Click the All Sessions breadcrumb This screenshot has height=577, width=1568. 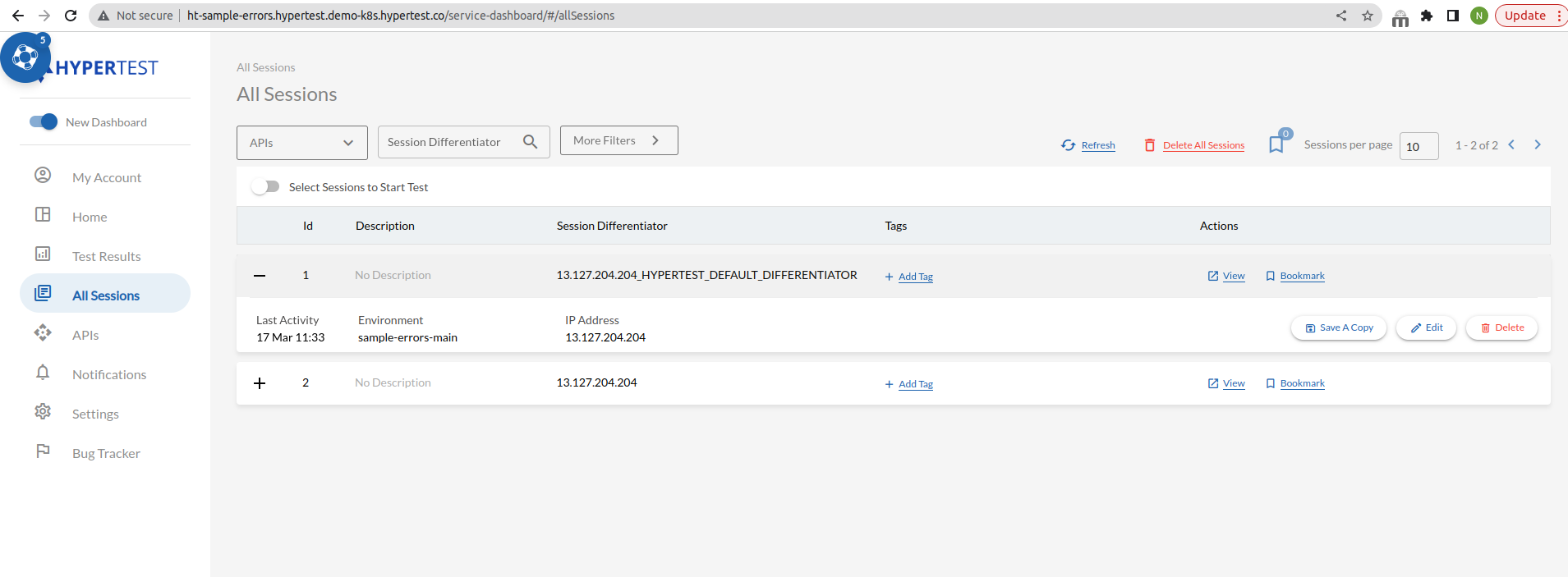pyautogui.click(x=265, y=67)
